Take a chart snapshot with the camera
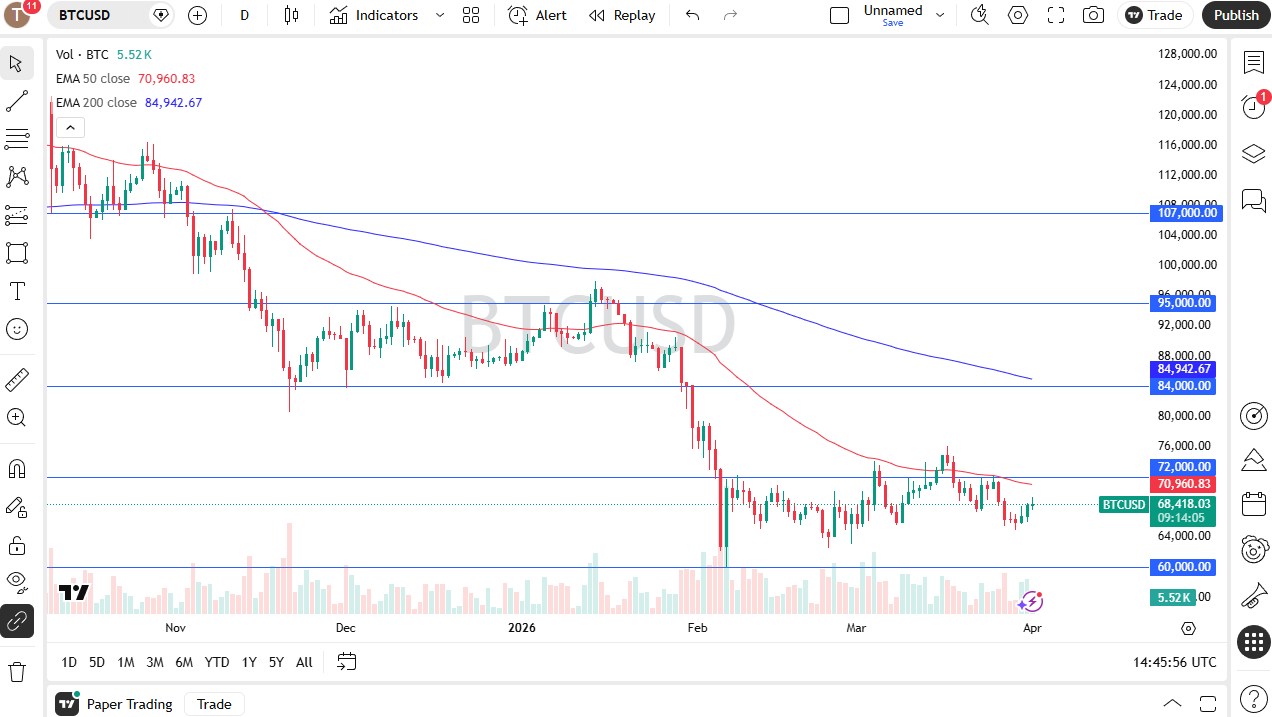 tap(1092, 15)
